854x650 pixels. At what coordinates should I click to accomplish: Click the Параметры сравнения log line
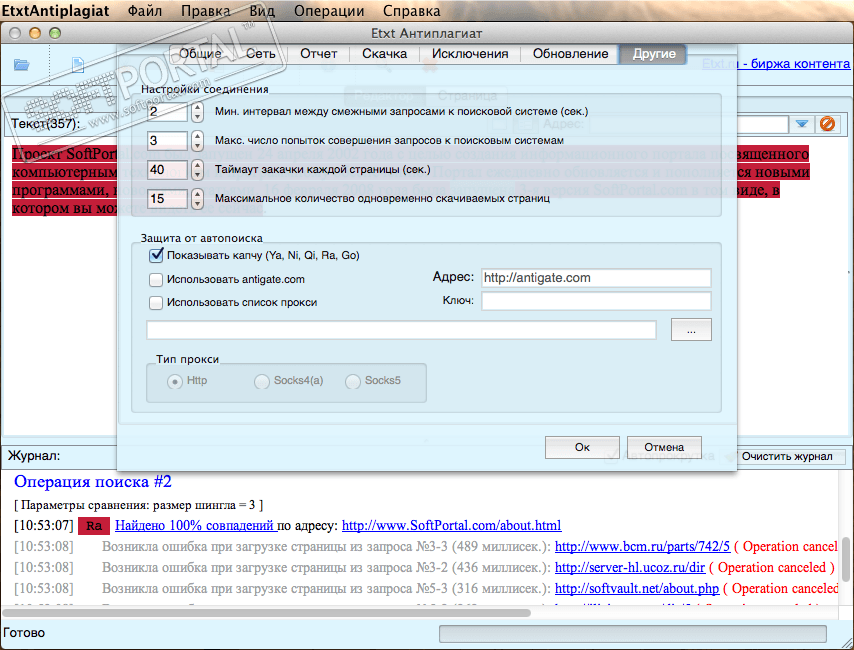tap(138, 505)
